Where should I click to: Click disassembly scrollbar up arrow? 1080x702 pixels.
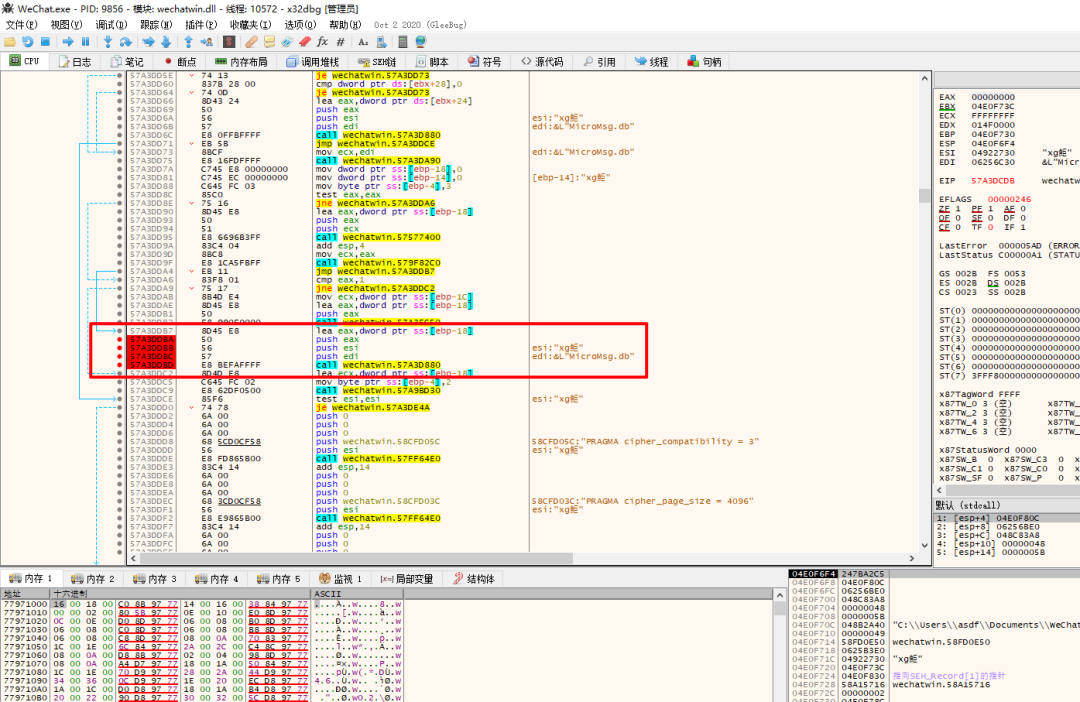coord(924,79)
